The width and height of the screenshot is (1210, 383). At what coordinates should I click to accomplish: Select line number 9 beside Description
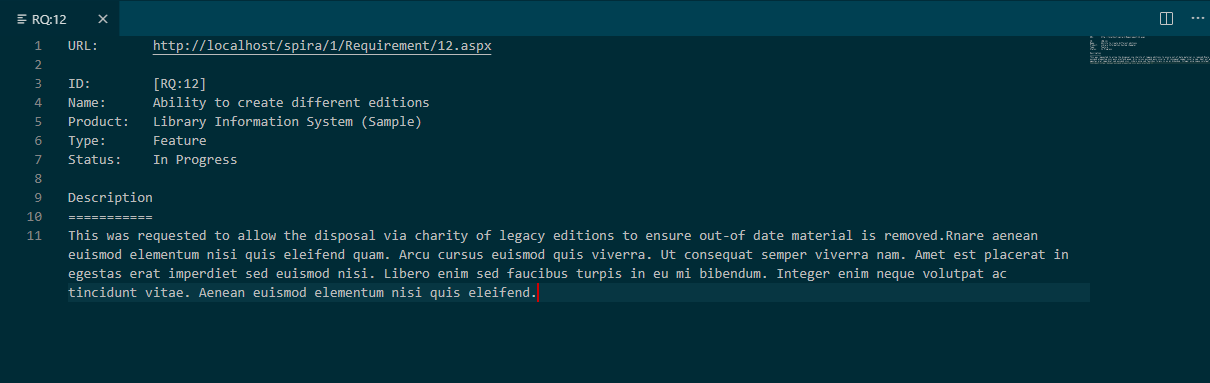(x=38, y=198)
